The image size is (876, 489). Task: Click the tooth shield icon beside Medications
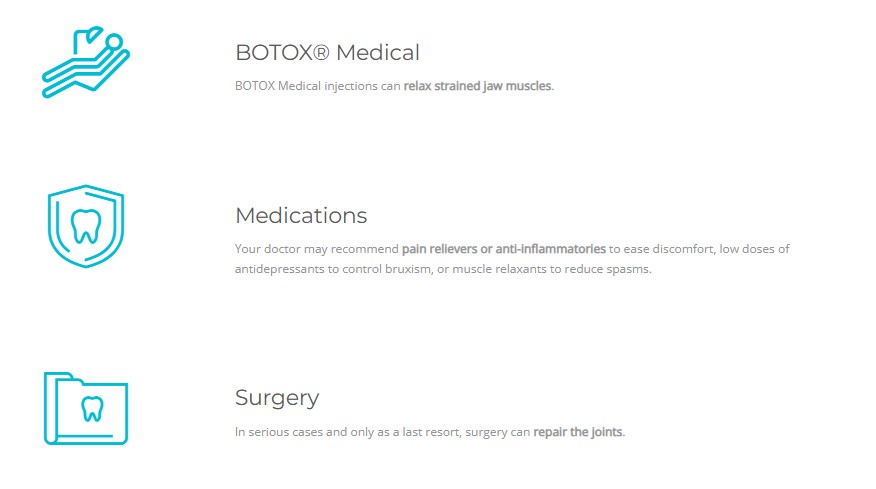pyautogui.click(x=86, y=226)
